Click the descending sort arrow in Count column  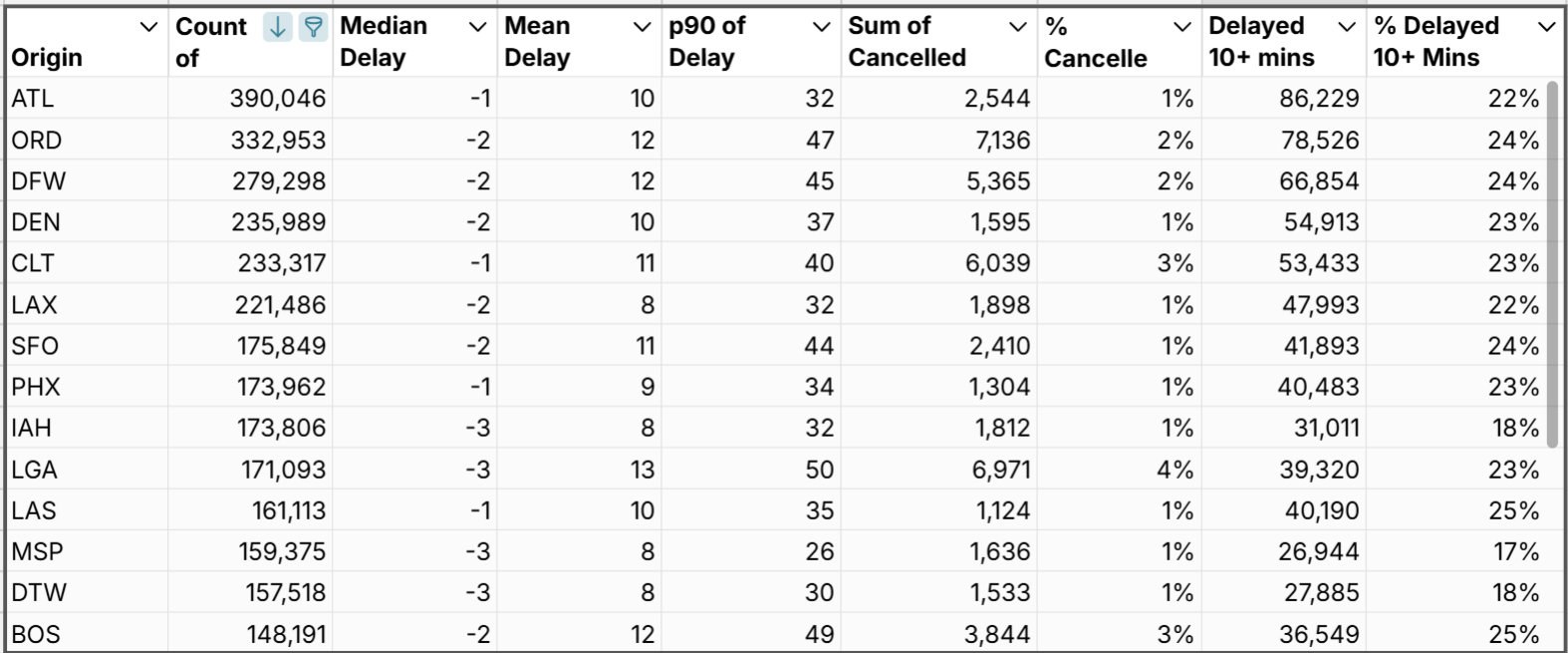tap(278, 28)
